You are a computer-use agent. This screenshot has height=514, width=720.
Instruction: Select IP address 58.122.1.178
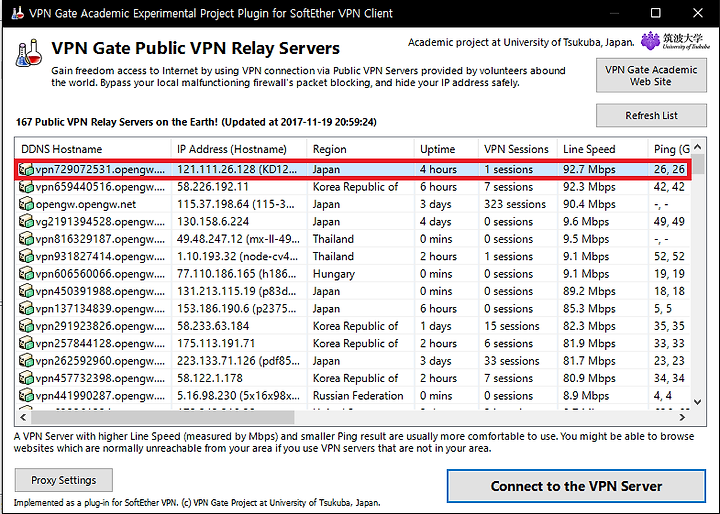click(210, 378)
